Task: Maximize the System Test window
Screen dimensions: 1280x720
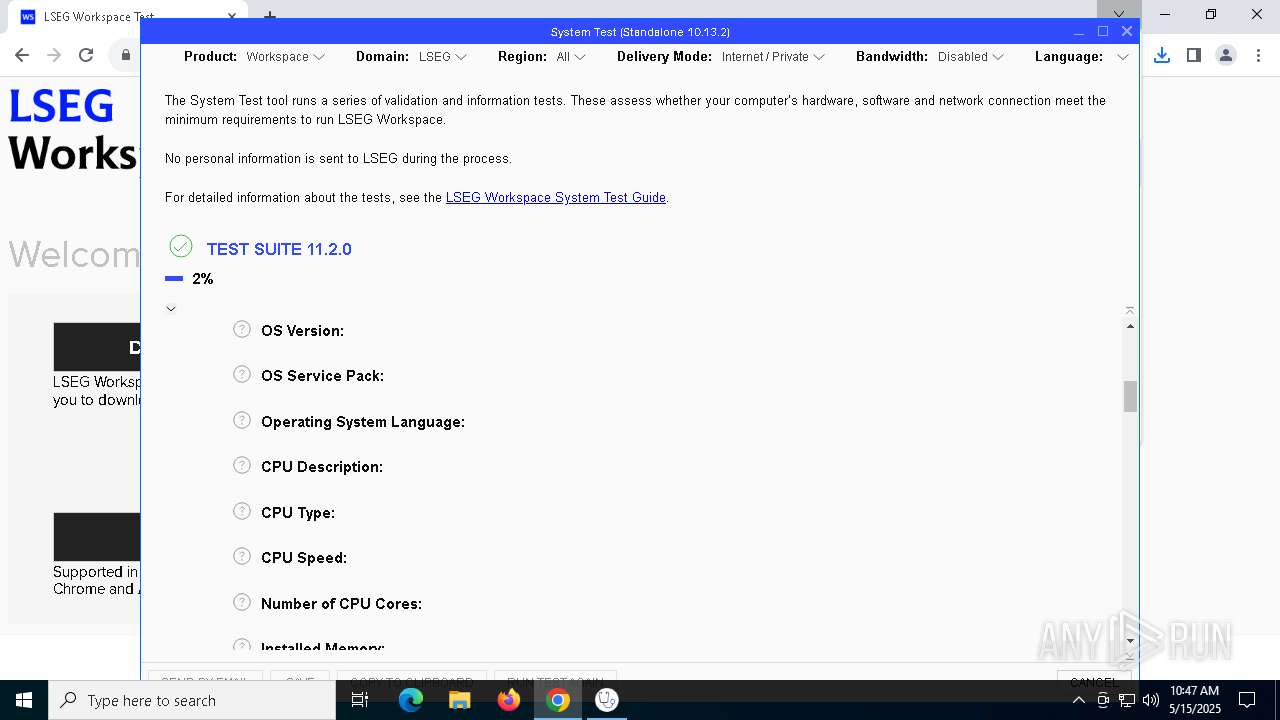Action: tap(1103, 31)
